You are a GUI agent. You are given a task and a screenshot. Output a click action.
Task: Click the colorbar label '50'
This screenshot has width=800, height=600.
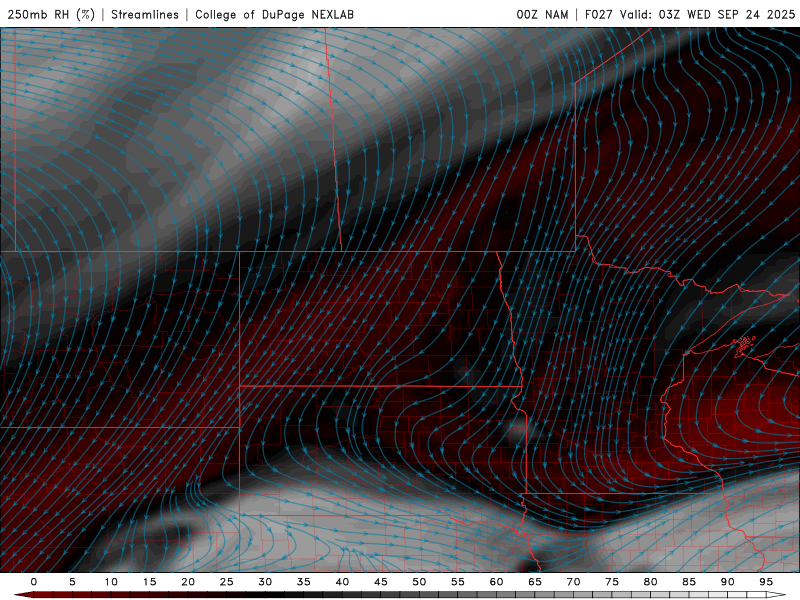tap(419, 582)
